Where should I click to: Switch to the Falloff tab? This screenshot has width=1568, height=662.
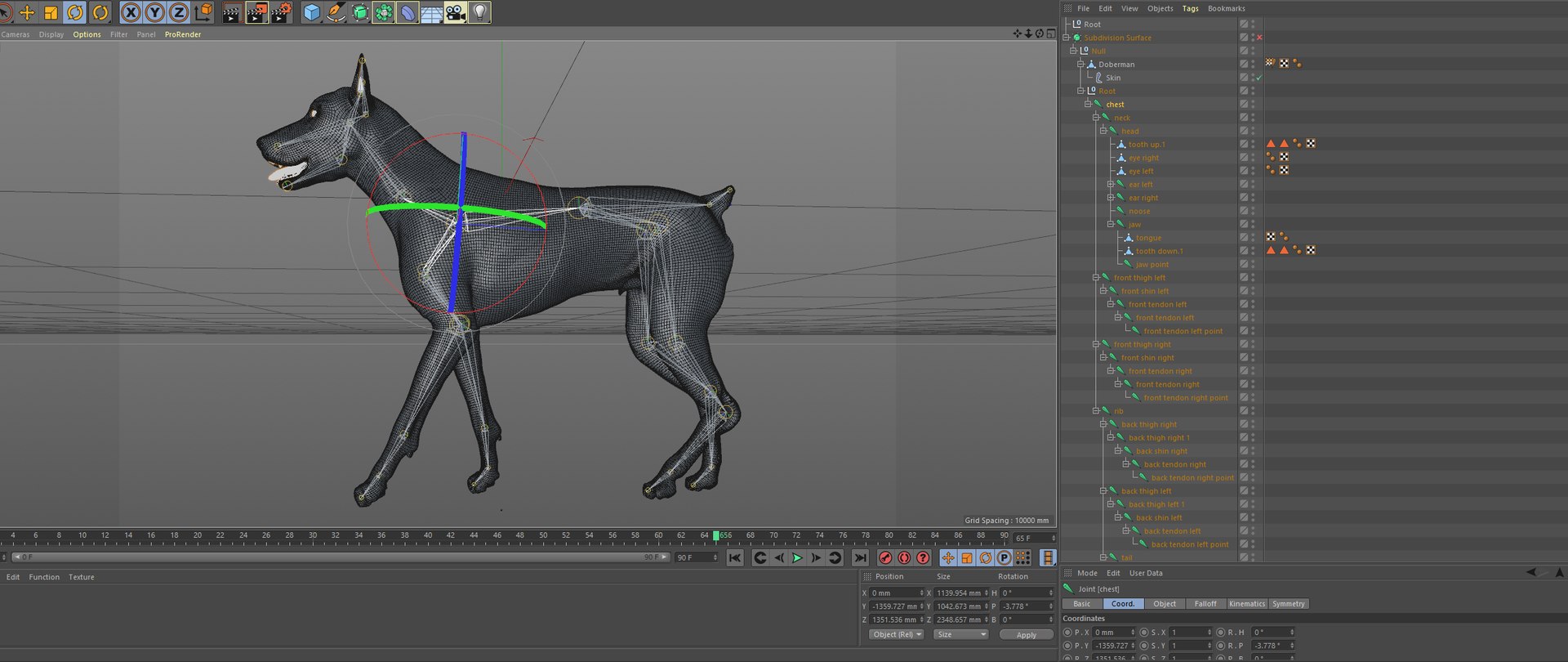click(x=1205, y=604)
